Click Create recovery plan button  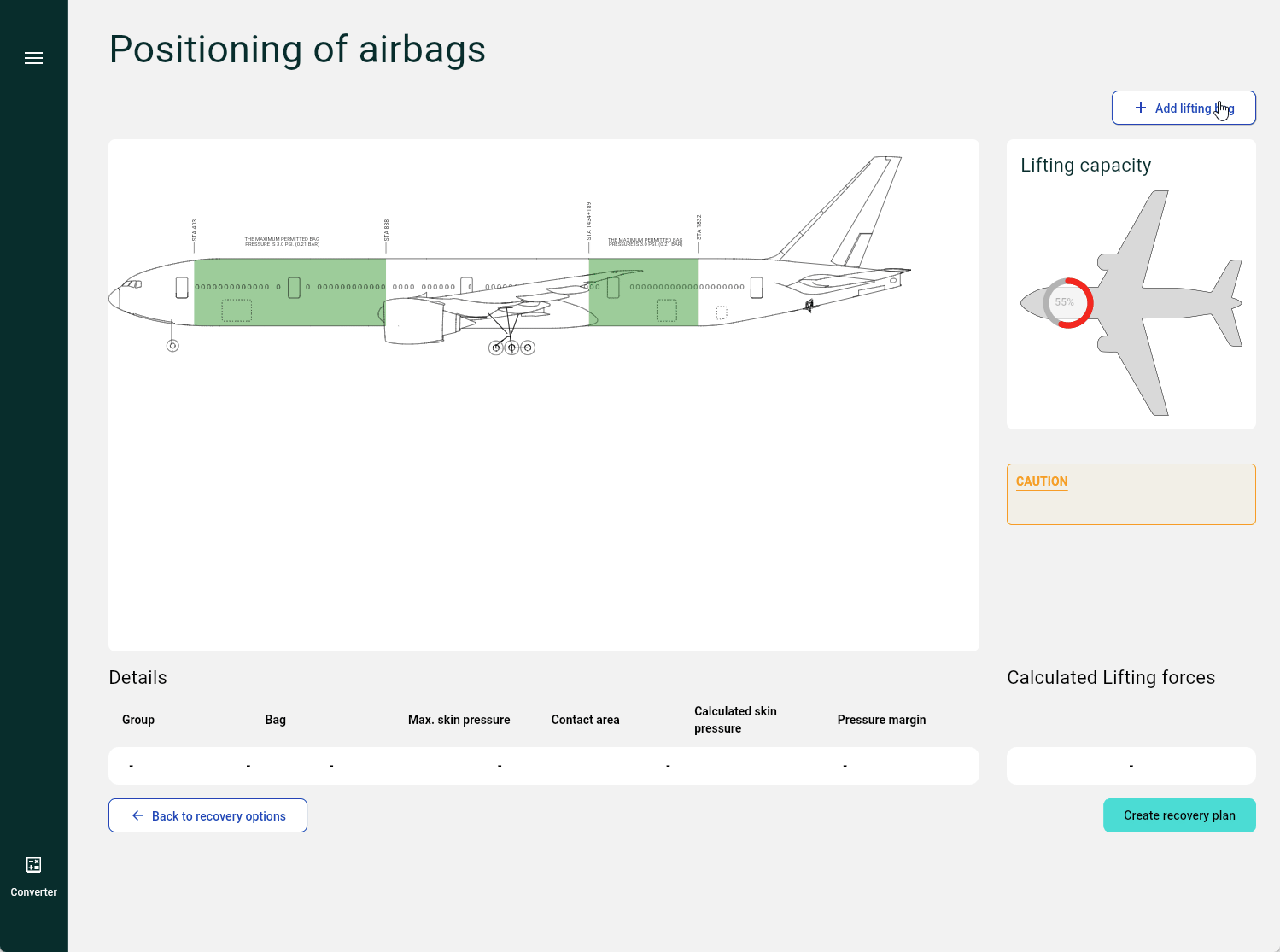click(1179, 815)
